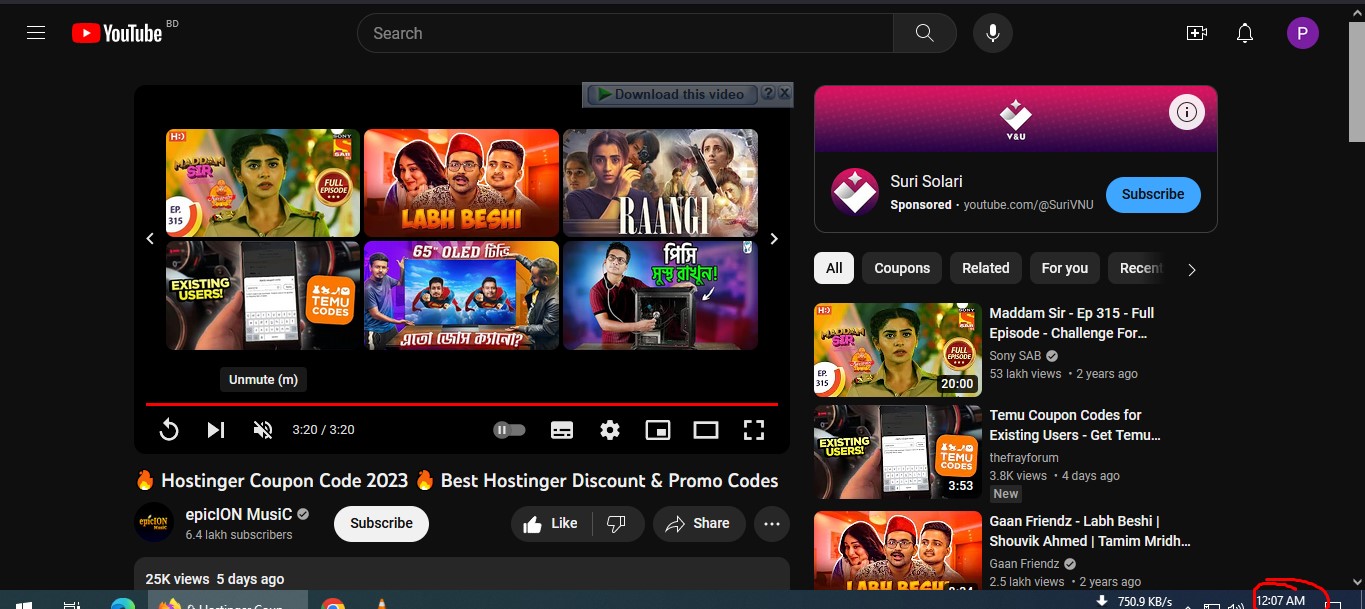Go to the YouTube home logo
This screenshot has height=609, width=1365.
(117, 33)
